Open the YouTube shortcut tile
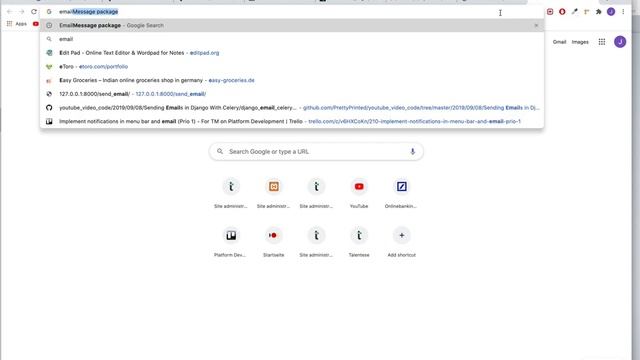Viewport: 640px width, 360px height. (x=359, y=193)
